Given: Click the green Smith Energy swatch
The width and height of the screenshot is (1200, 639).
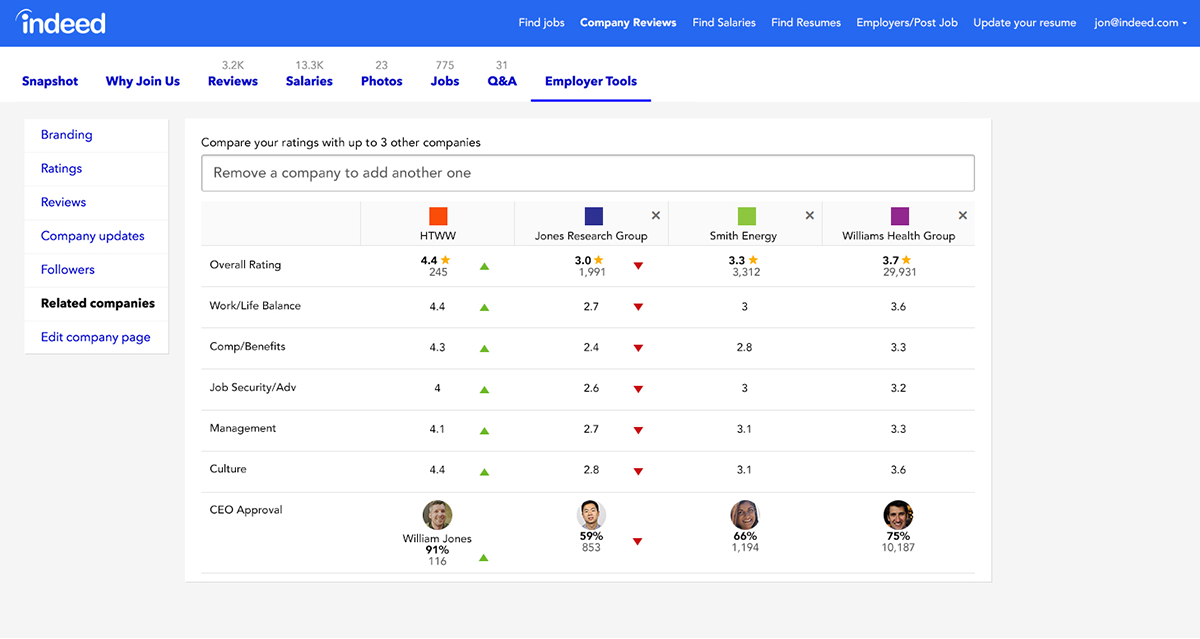Looking at the screenshot, I should pyautogui.click(x=747, y=216).
